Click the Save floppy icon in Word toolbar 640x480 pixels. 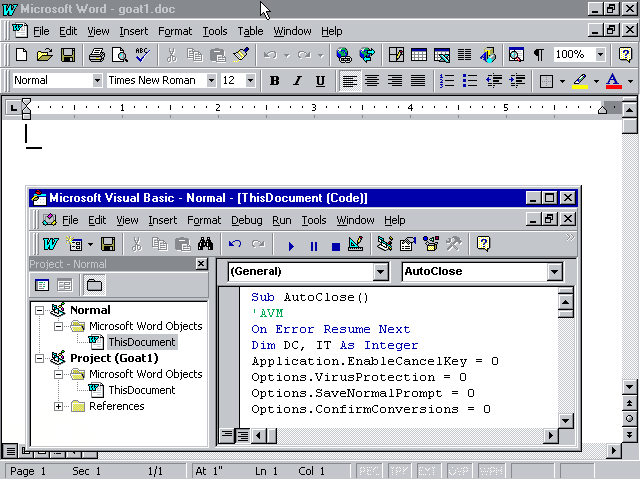[68, 54]
